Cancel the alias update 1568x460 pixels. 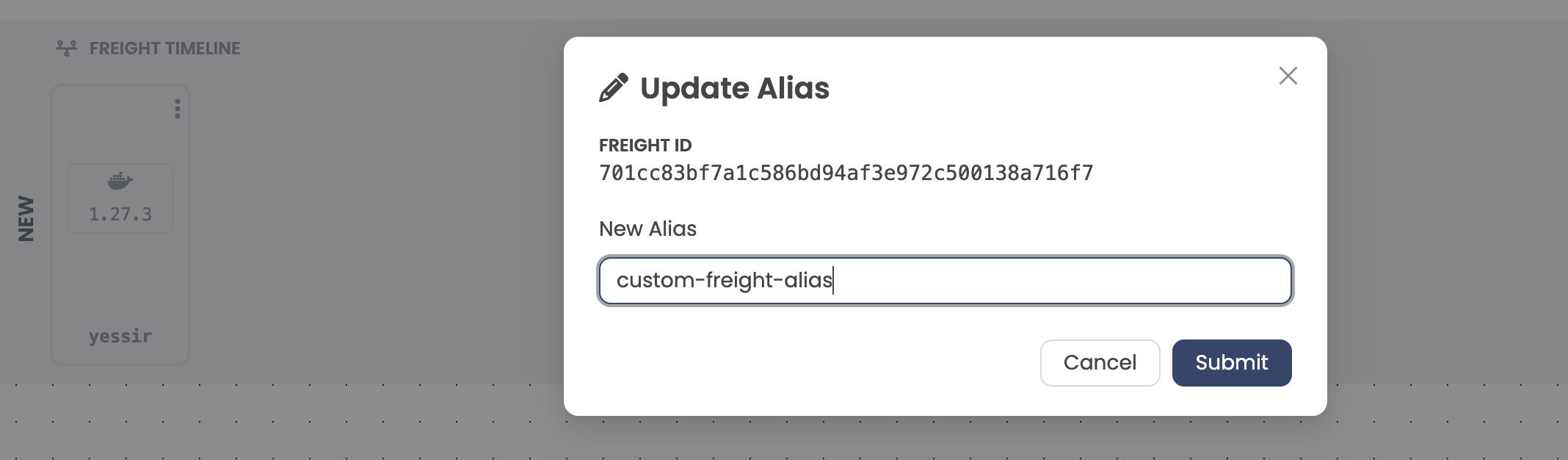pos(1100,362)
